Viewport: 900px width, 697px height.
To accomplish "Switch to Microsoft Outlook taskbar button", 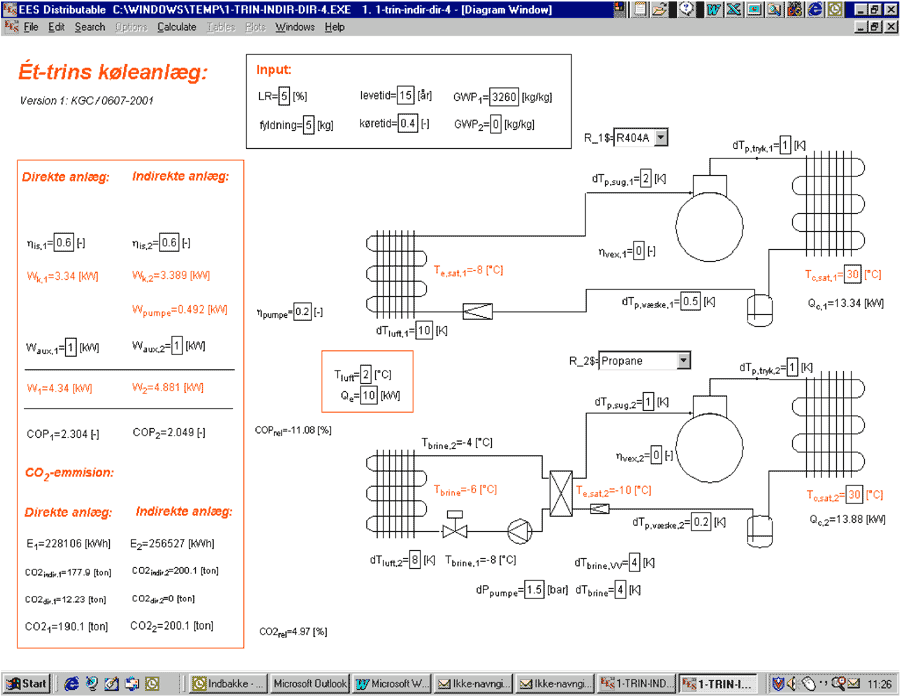I will pos(309,684).
